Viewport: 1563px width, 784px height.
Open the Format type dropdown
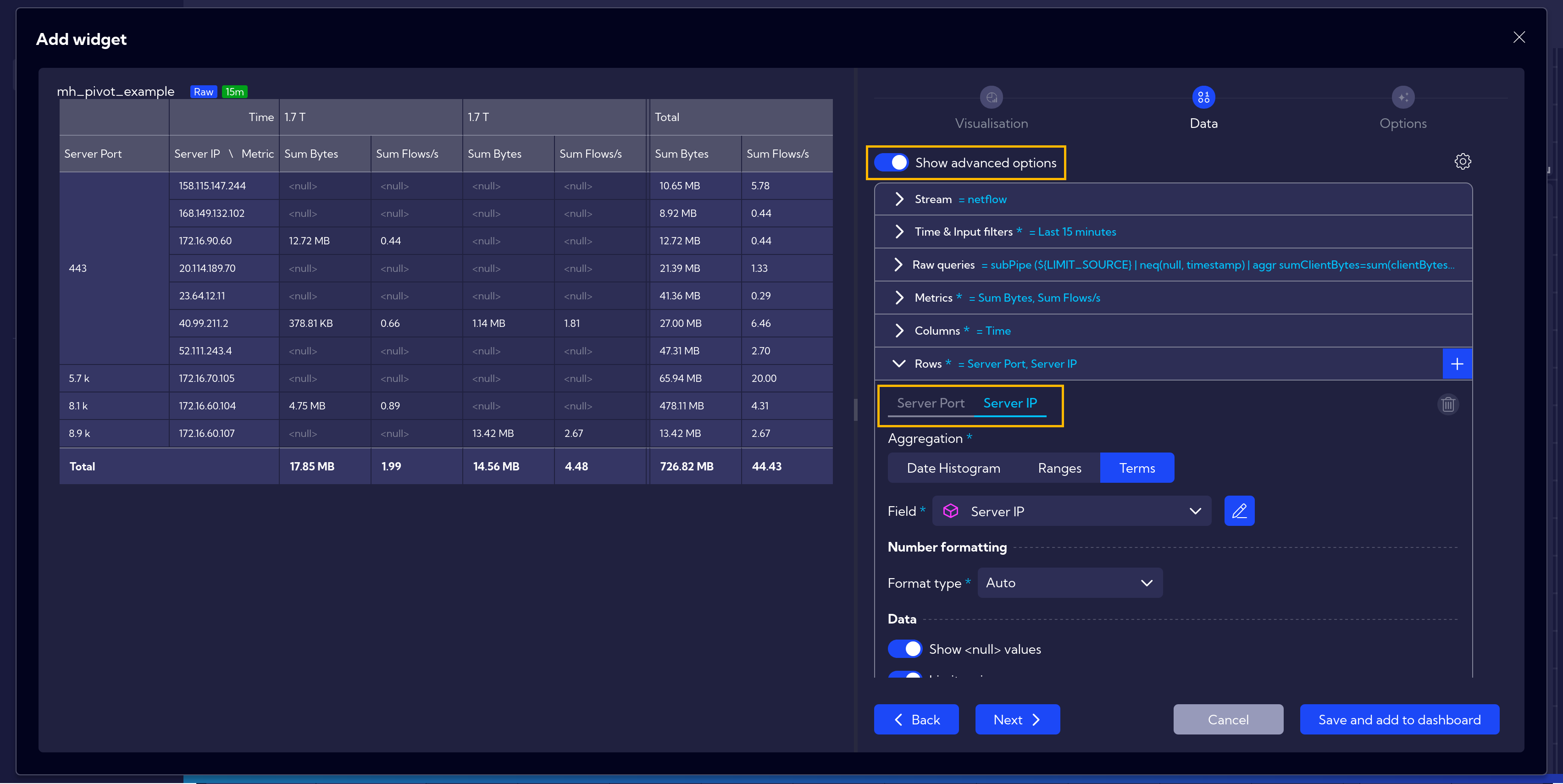[1070, 583]
